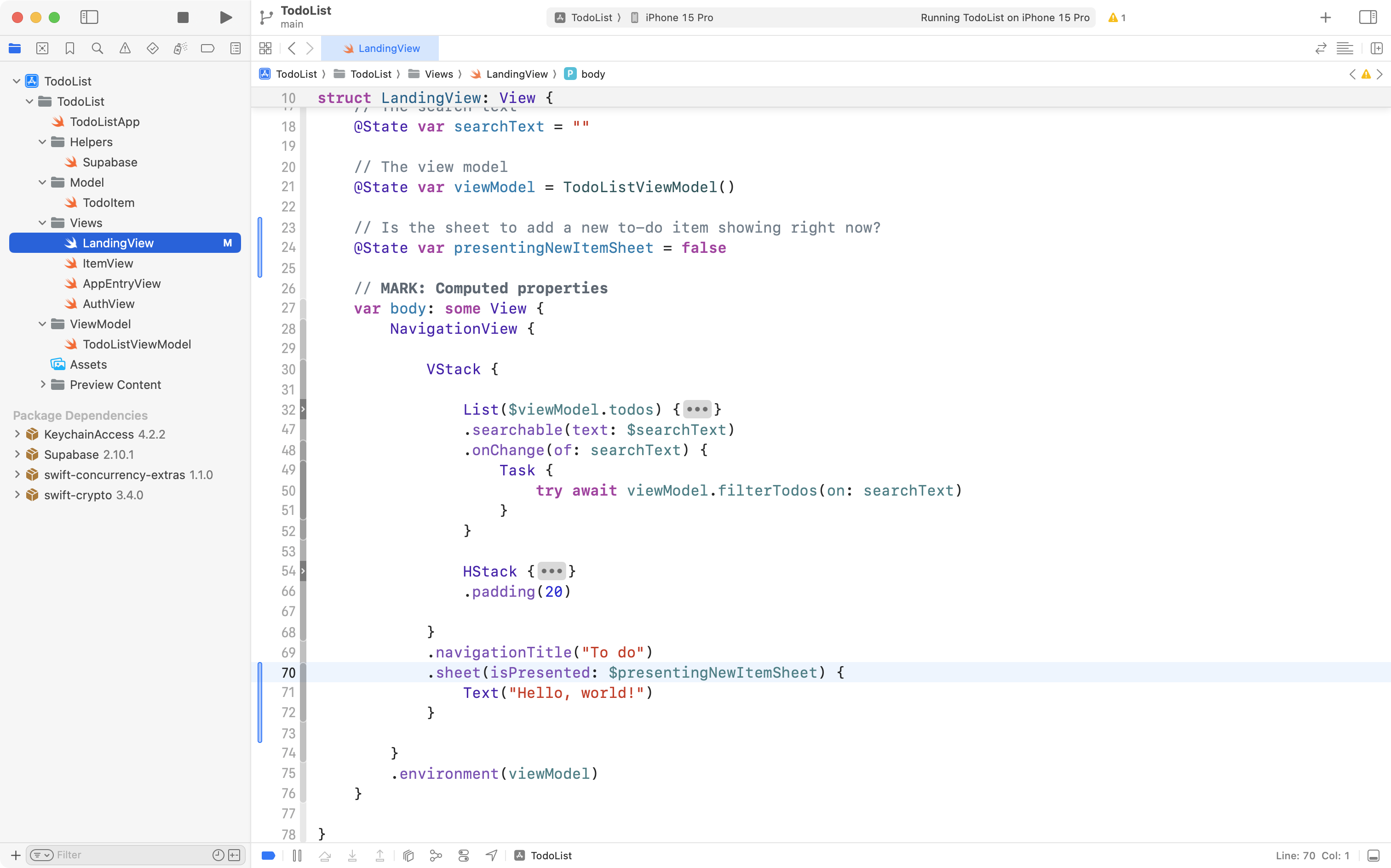The height and width of the screenshot is (868, 1391).
Task: Expand the KeychainAccess package dependency
Action: [x=16, y=434]
